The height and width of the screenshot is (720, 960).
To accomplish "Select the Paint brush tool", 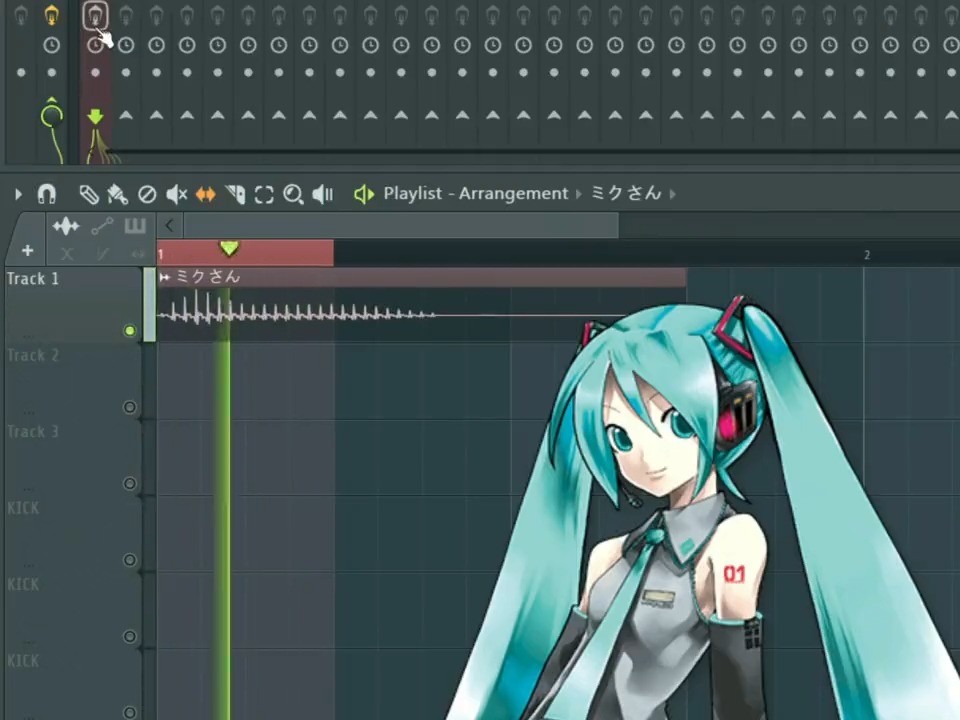I will pos(118,195).
